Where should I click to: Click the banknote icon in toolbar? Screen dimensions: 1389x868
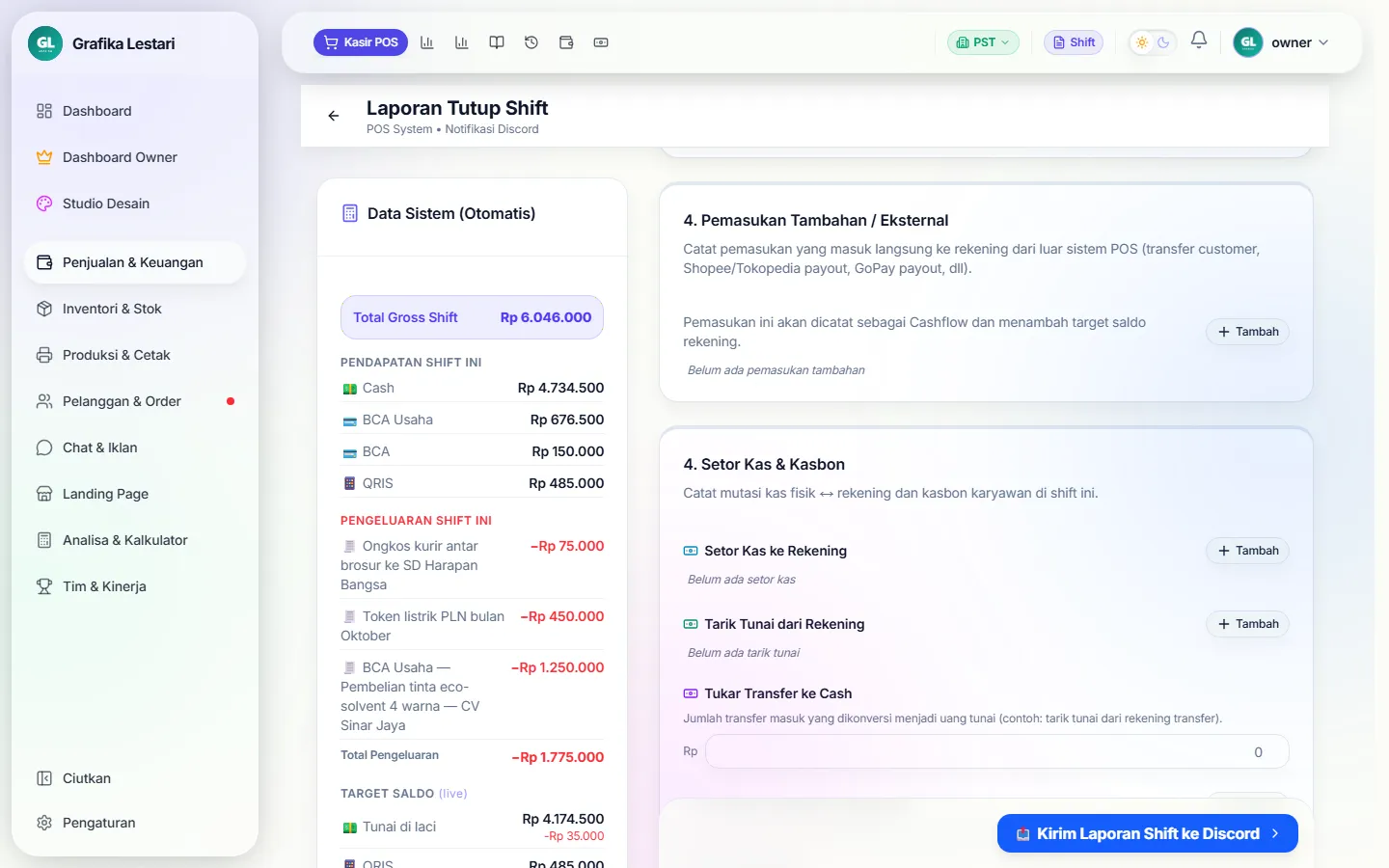pyautogui.click(x=601, y=42)
